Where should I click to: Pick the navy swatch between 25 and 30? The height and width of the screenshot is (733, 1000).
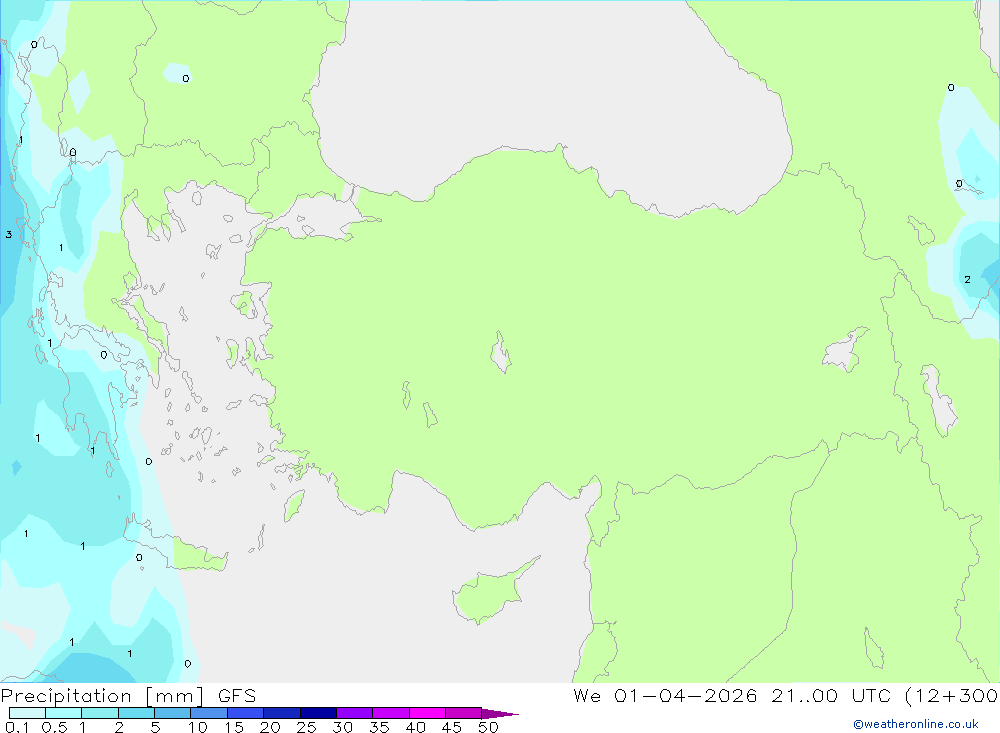(x=318, y=713)
